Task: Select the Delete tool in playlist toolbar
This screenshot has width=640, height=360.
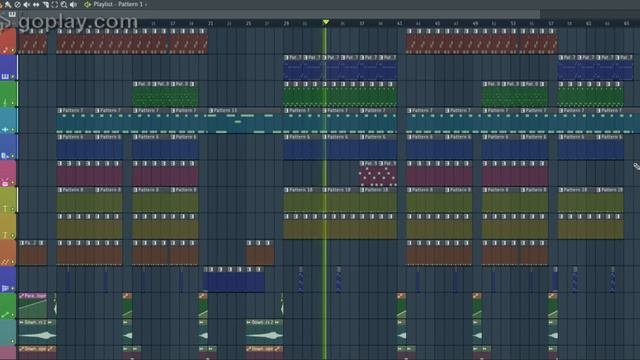Action: (17, 4)
